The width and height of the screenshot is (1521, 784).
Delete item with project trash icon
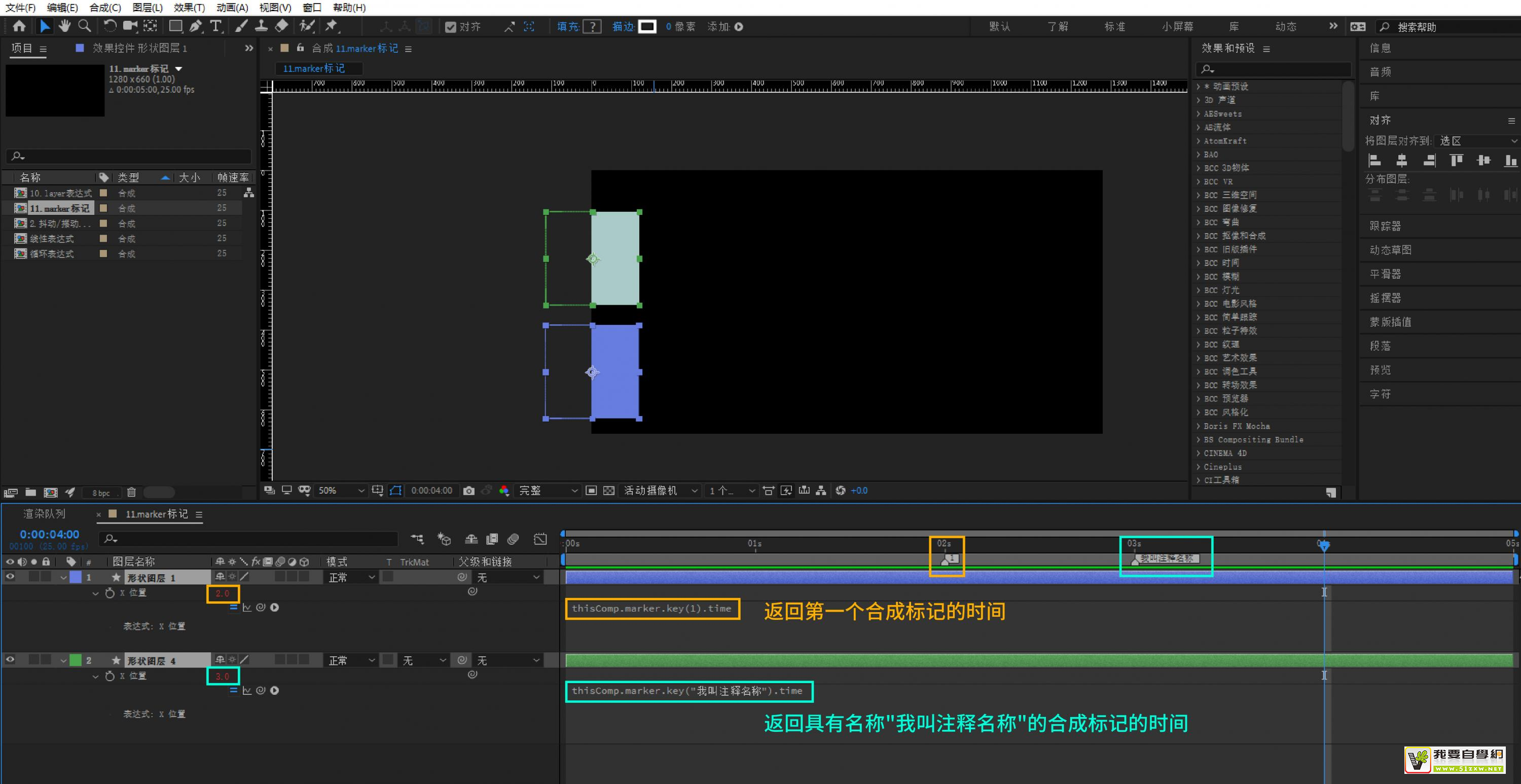pos(132,493)
